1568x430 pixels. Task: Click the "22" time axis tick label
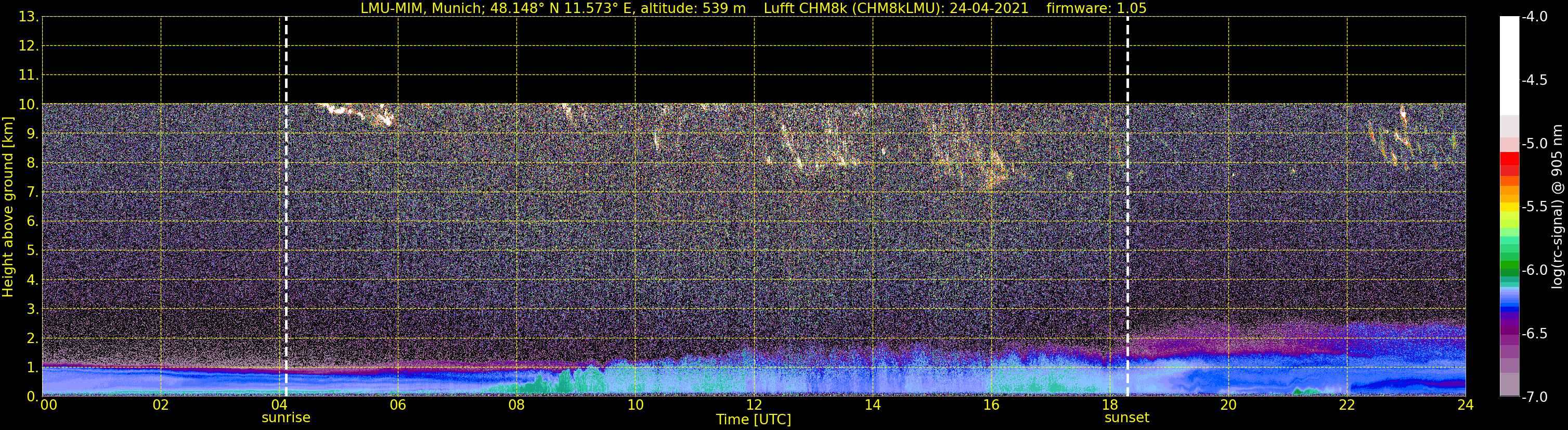coord(1347,405)
